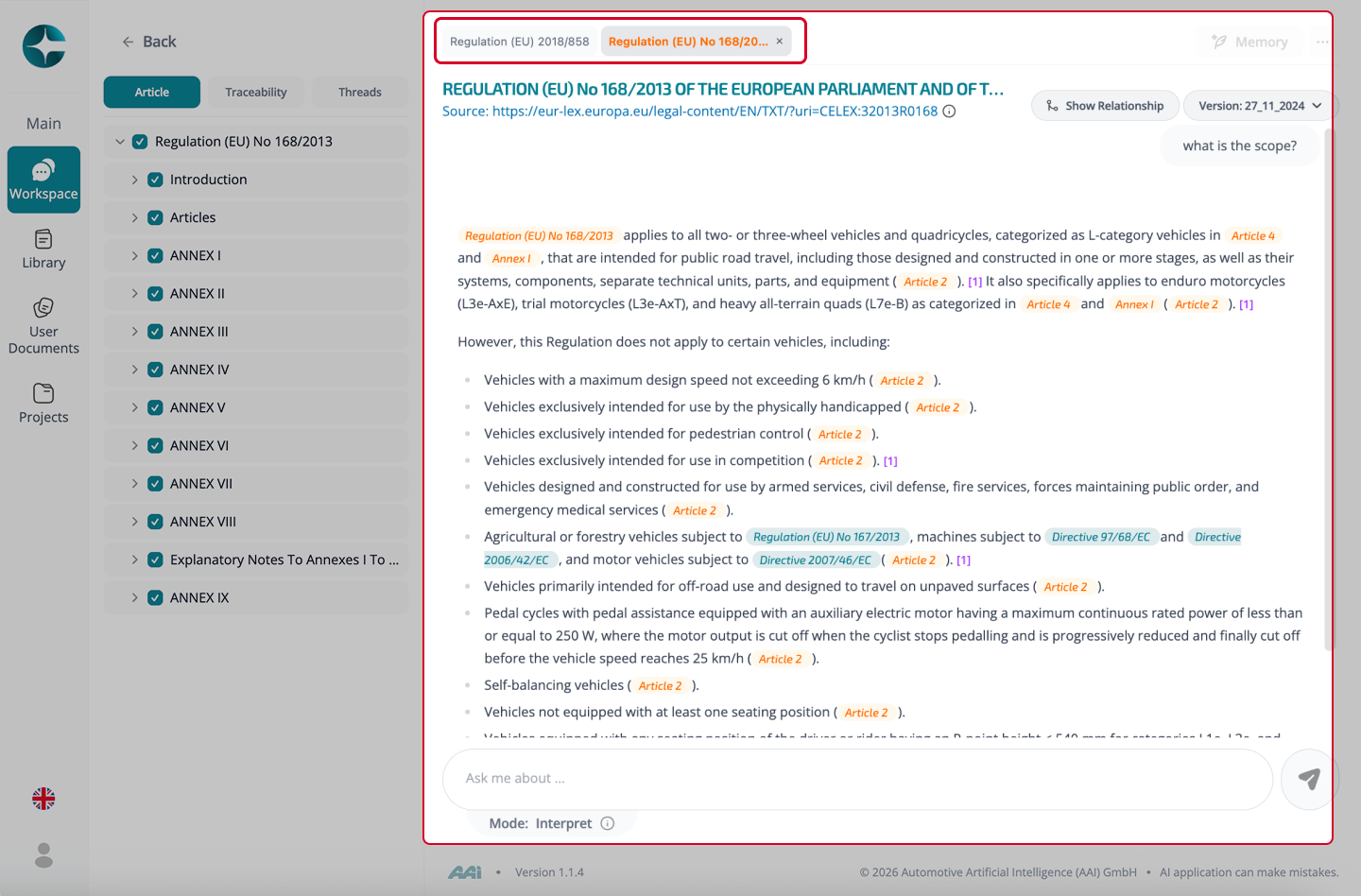Screen dimensions: 1361x896
Task: Go to User Documents
Action: (x=43, y=326)
